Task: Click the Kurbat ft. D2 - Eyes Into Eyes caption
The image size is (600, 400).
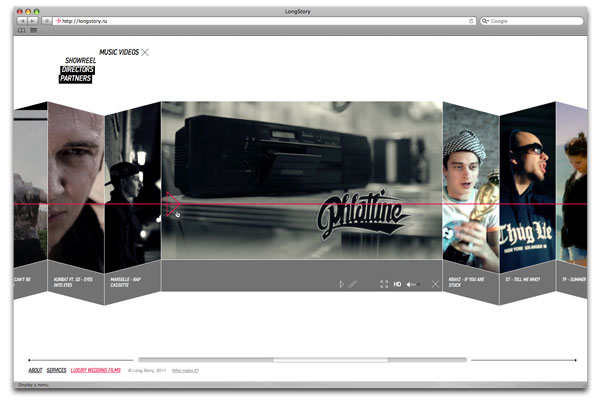Action: [x=73, y=282]
